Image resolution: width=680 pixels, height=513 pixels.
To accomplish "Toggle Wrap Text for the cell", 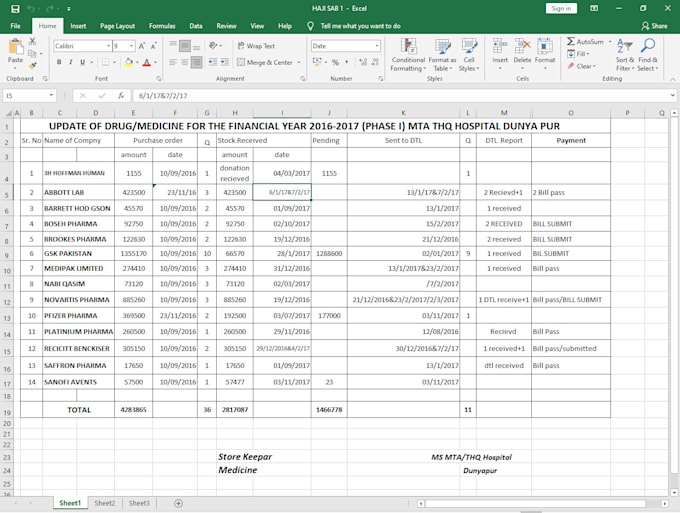I will coord(256,46).
